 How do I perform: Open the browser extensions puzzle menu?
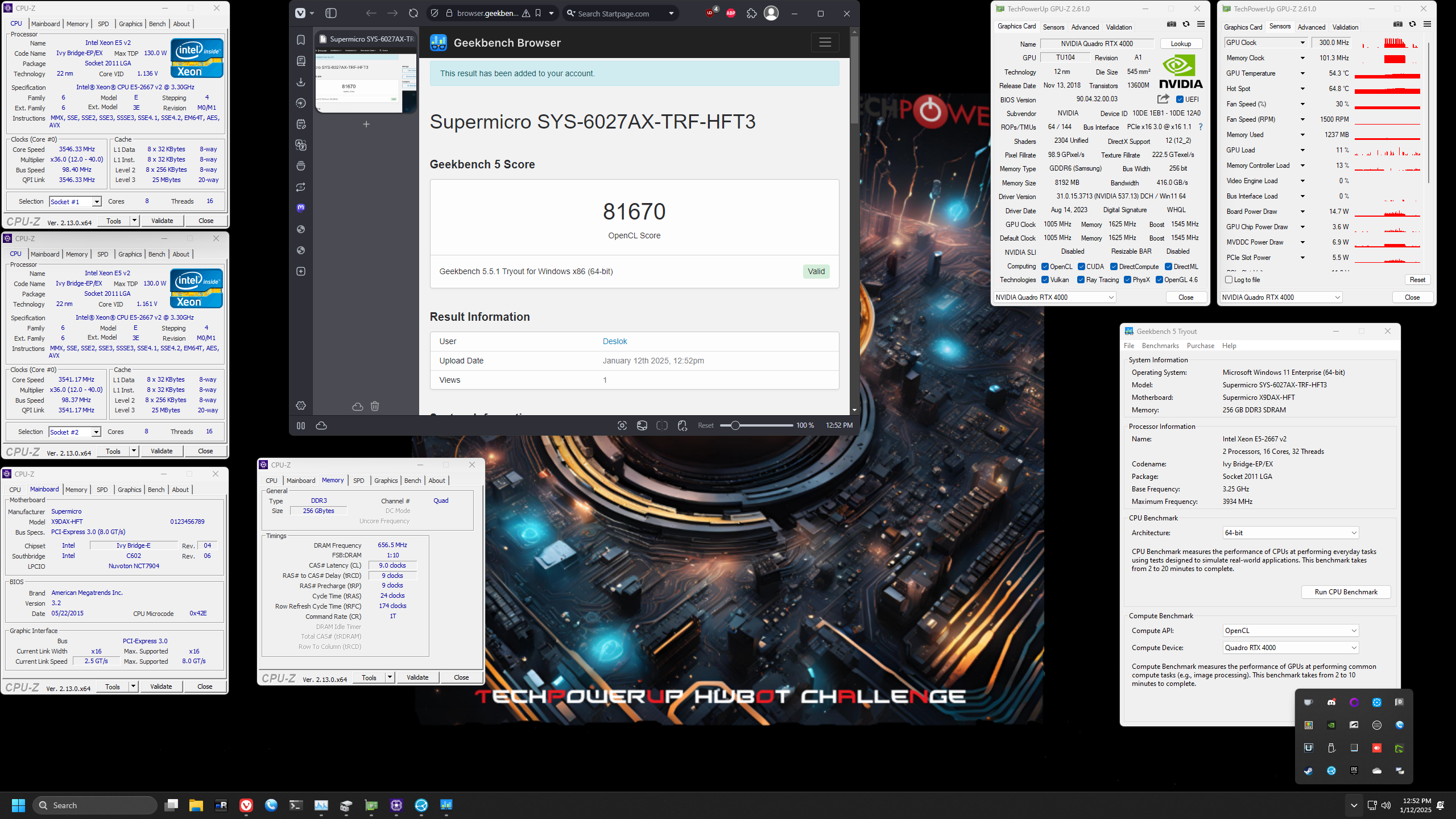tap(751, 13)
